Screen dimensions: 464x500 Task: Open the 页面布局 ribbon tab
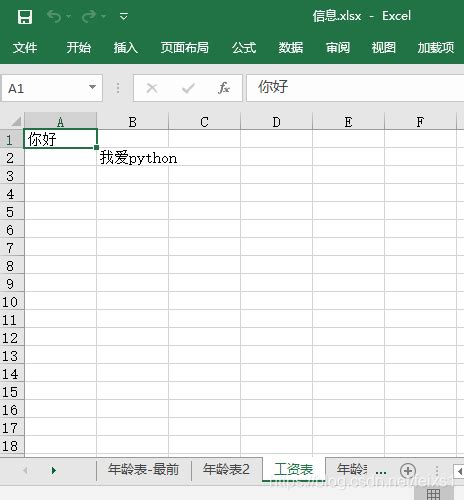click(x=184, y=48)
